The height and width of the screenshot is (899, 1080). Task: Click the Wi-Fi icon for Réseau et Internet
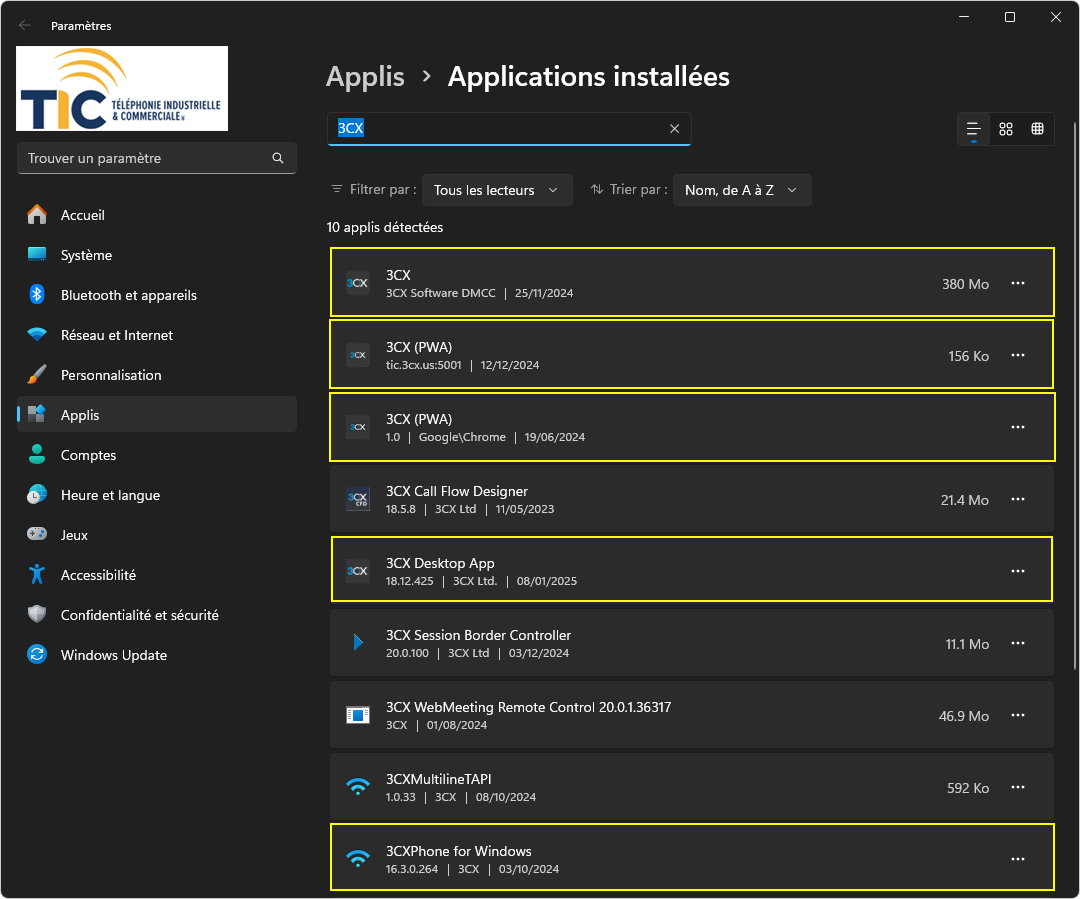[x=37, y=334]
